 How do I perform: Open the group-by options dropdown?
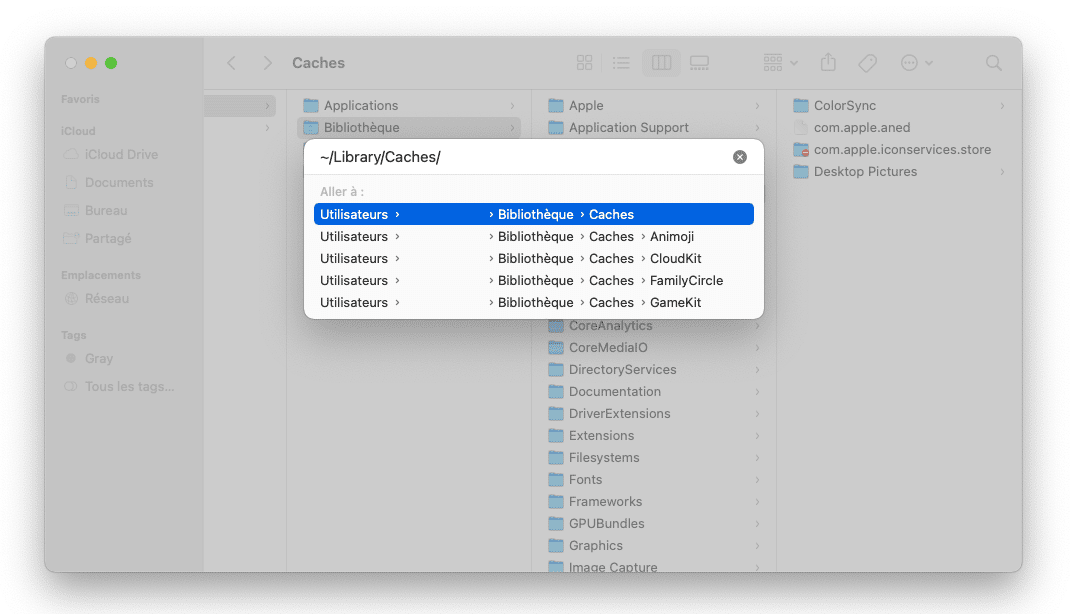[780, 63]
